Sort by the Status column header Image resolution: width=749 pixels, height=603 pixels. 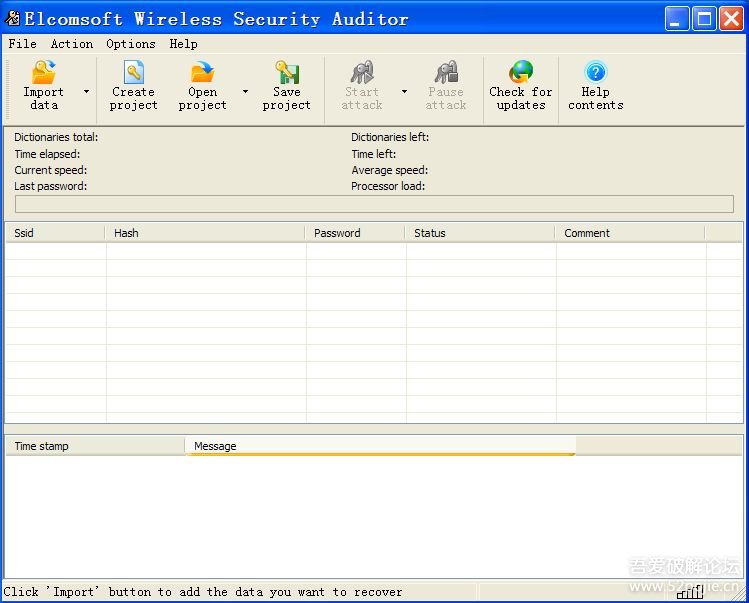coord(480,233)
